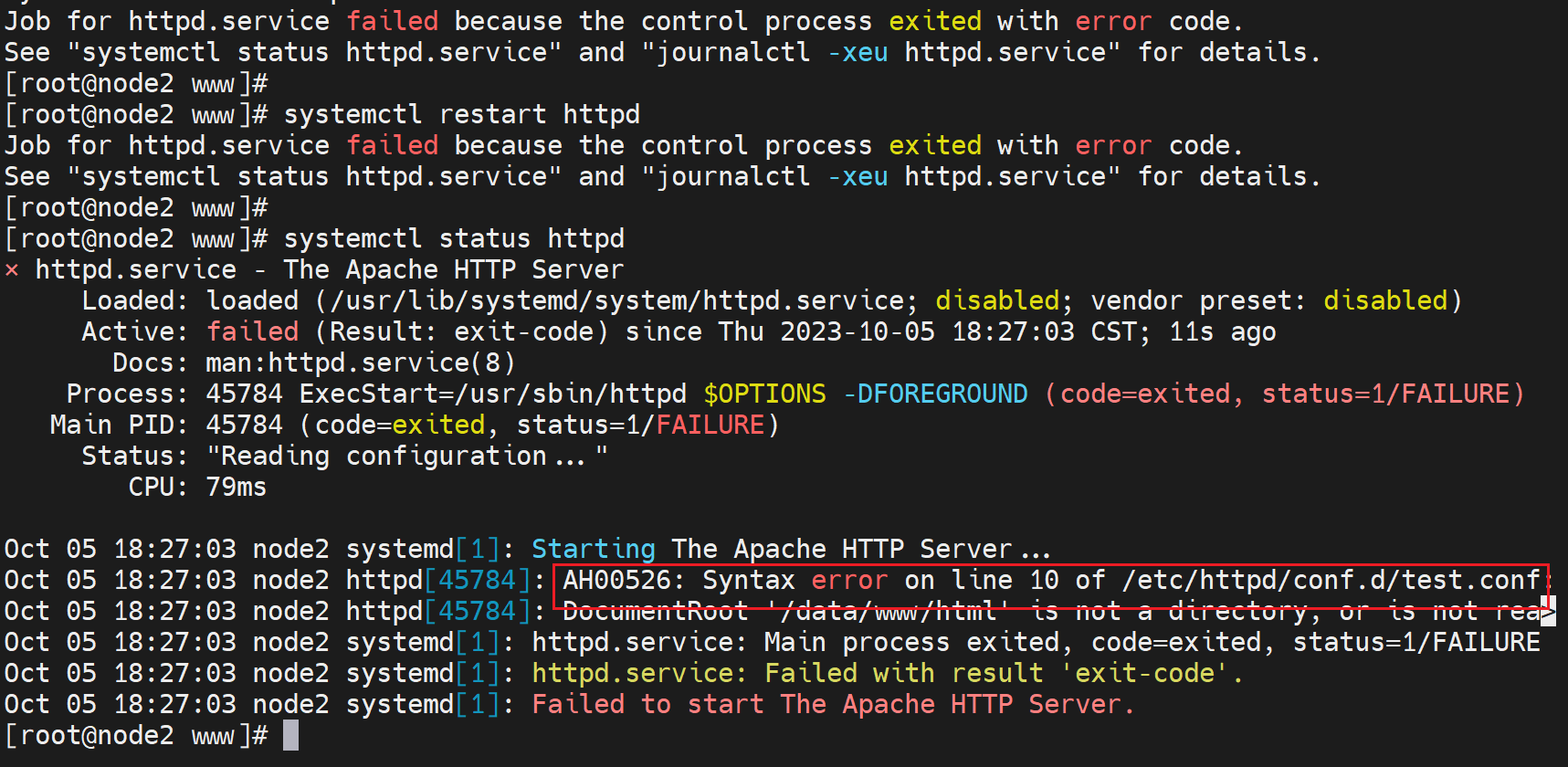Click "Failed to start The Apache HTTP Server" line
The height and width of the screenshot is (767, 1568).
point(832,705)
